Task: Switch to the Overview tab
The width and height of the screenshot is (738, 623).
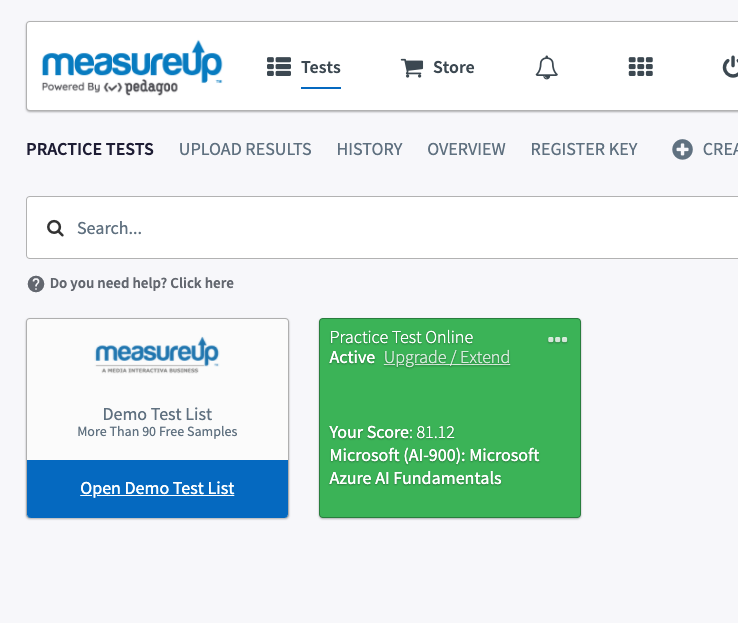Action: 466,149
